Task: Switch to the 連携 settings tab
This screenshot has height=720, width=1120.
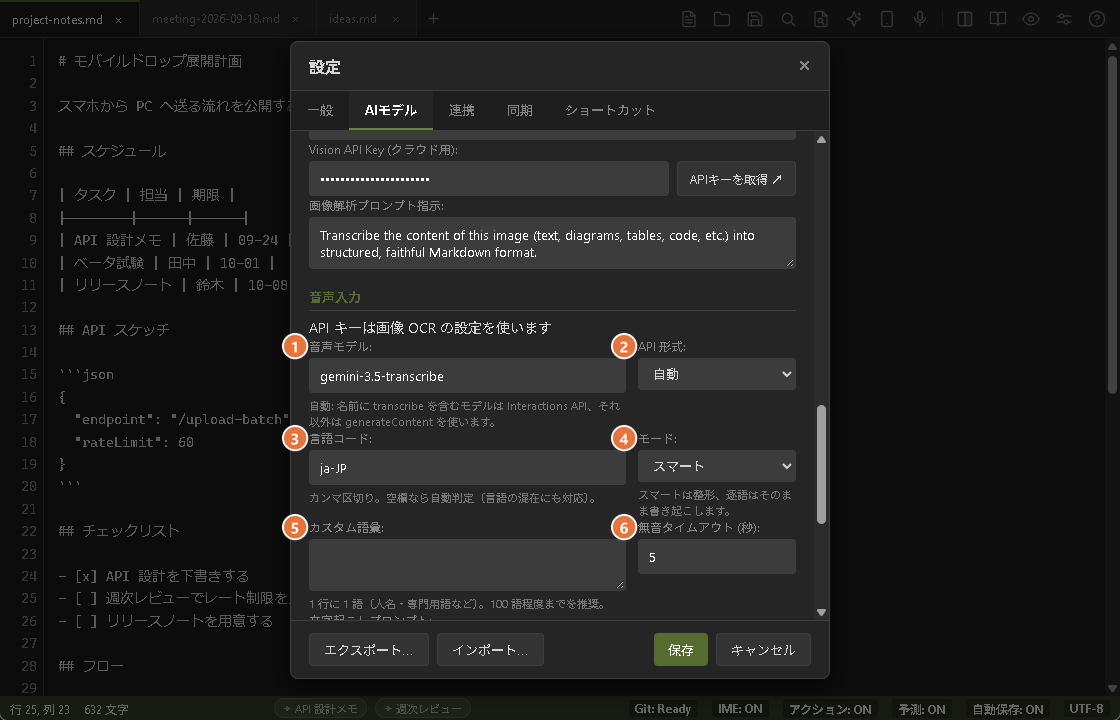Action: coord(461,110)
